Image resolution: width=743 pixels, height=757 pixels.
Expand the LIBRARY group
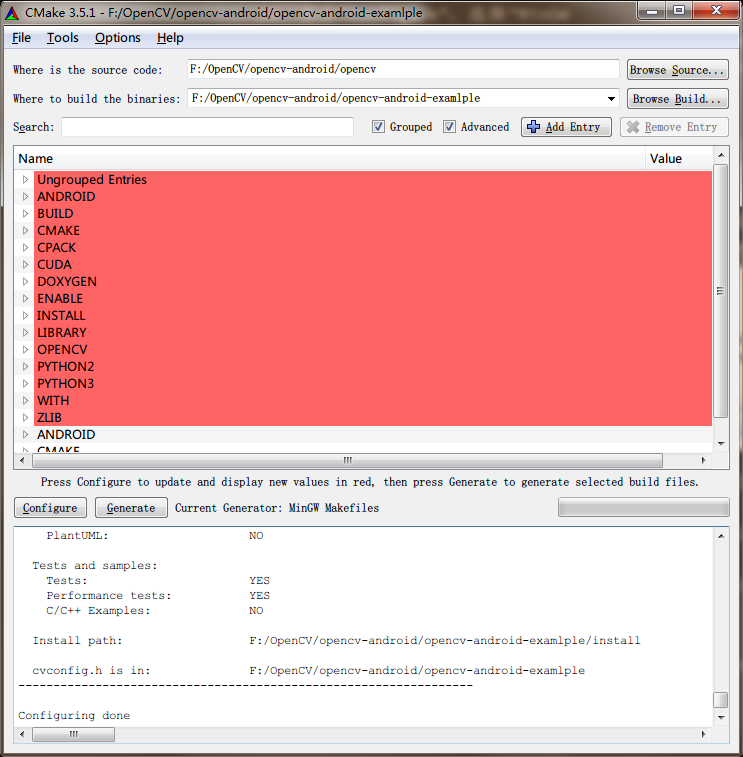click(26, 332)
